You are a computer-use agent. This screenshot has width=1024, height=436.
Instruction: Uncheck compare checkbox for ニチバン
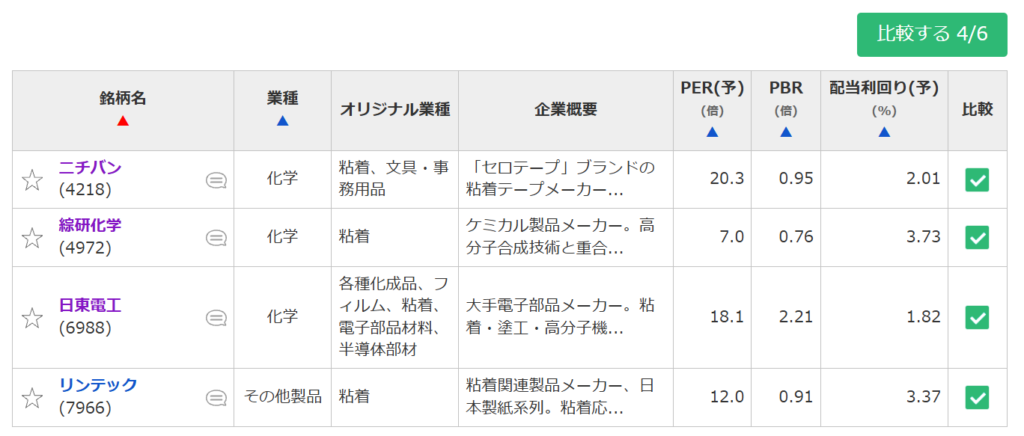[977, 179]
